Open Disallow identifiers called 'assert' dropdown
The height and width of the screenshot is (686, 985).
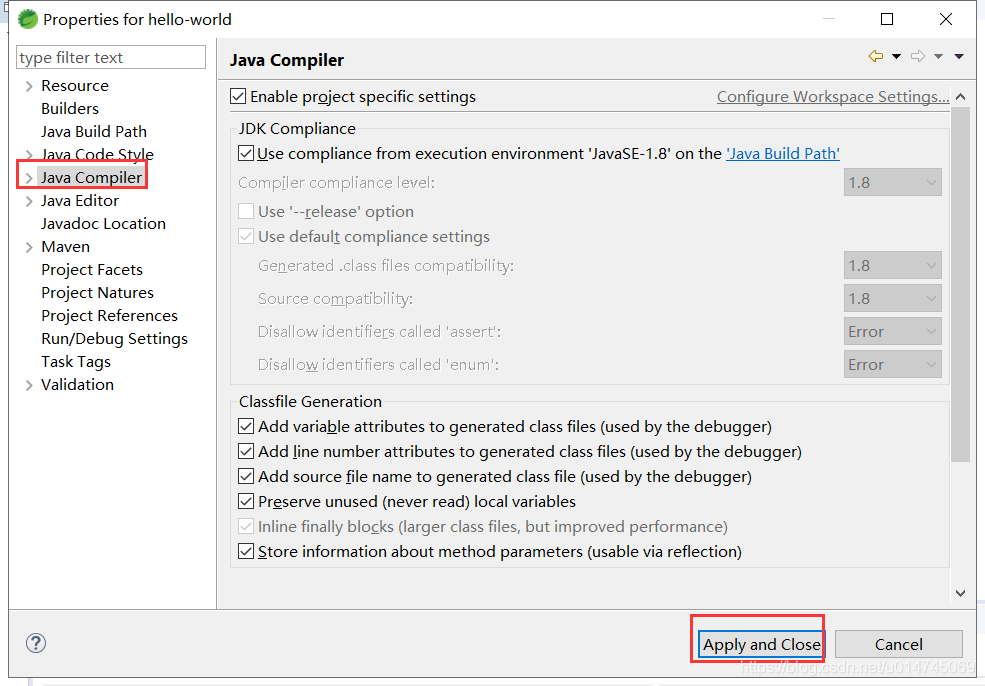[892, 331]
